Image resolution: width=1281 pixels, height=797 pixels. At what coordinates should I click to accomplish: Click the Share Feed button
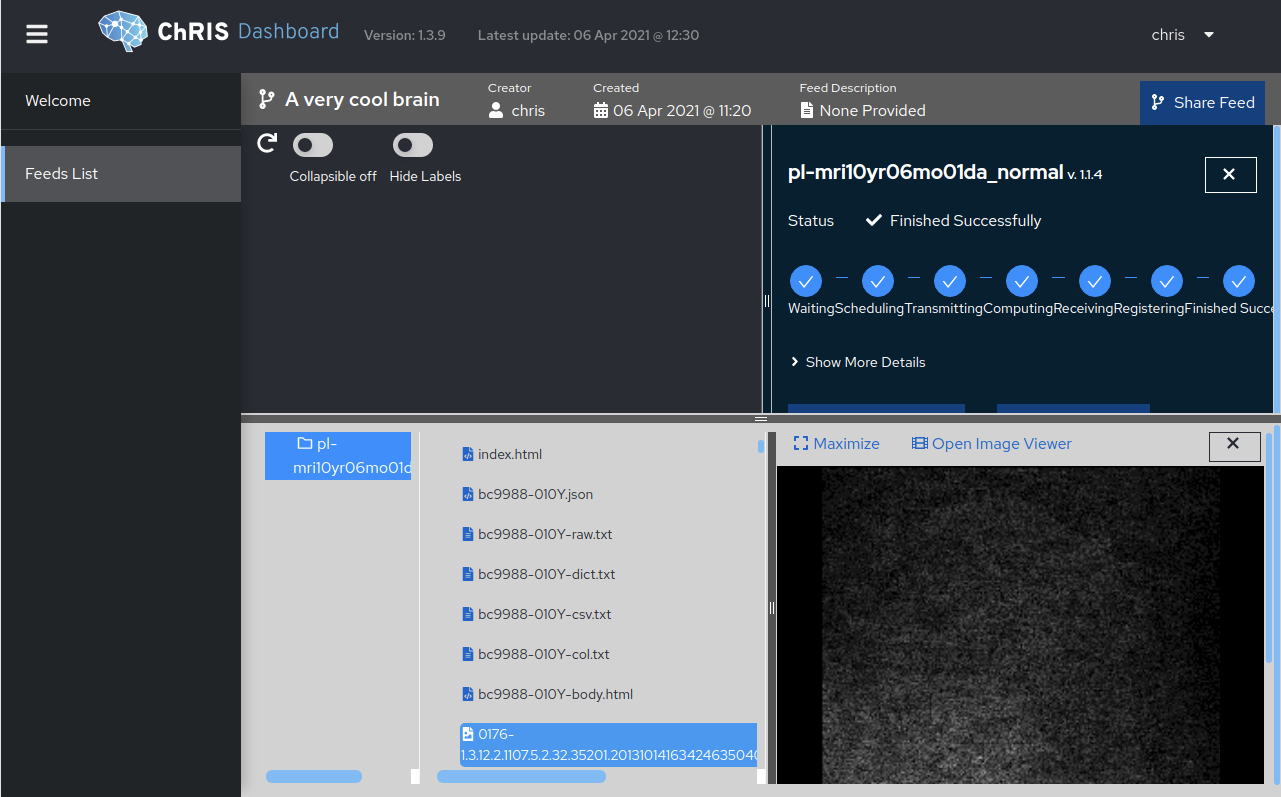(x=1202, y=102)
